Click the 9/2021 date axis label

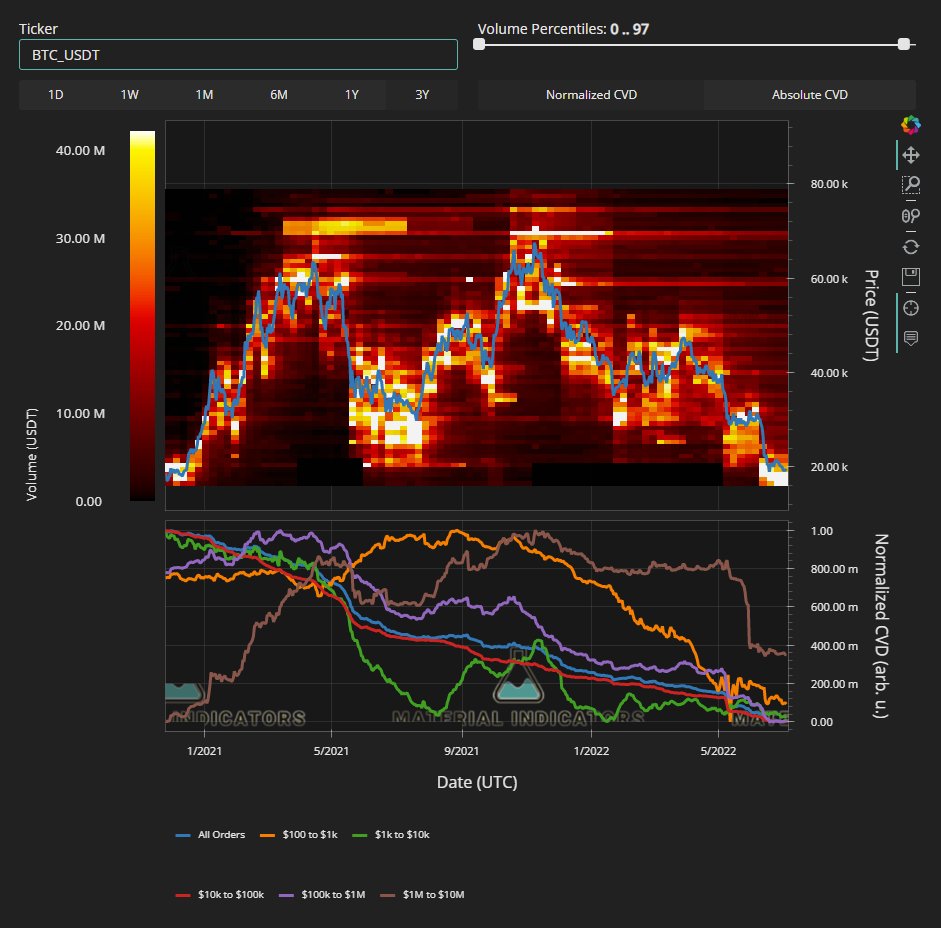(461, 751)
